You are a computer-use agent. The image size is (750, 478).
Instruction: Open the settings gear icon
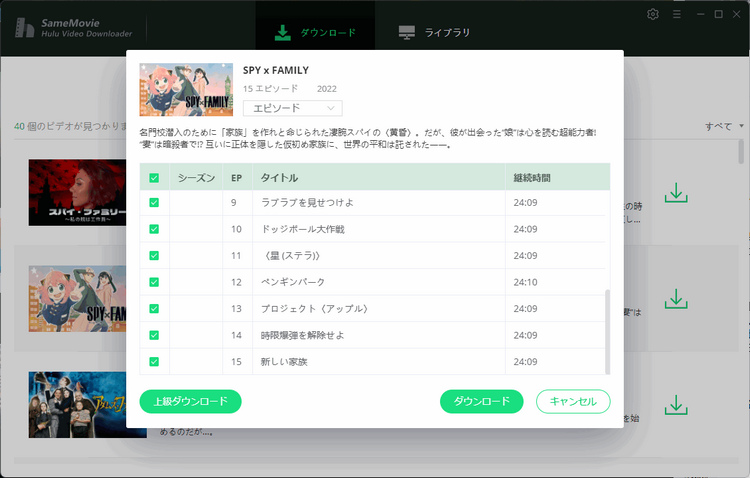coord(653,14)
